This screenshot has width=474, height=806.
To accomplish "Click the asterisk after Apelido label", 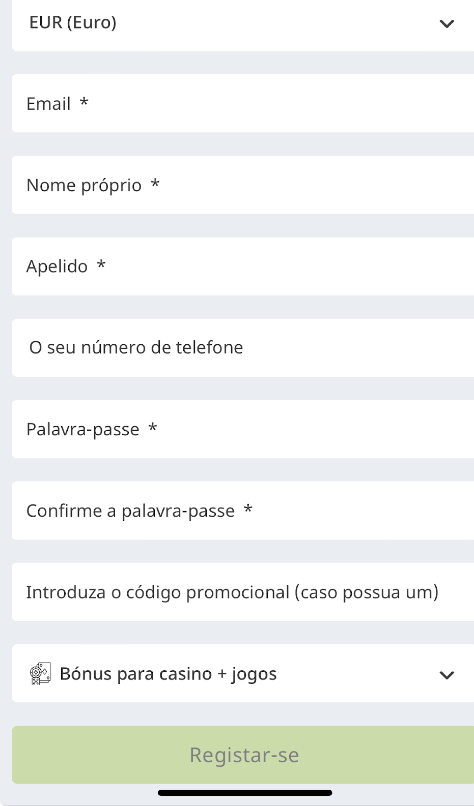I will (x=101, y=265).
